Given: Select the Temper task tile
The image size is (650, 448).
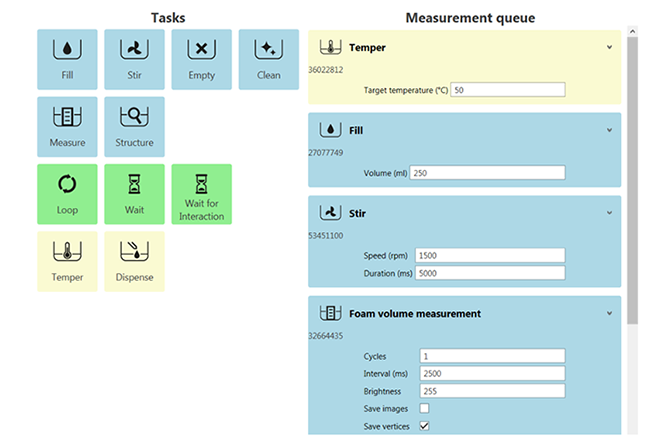Looking at the screenshot, I should [67, 261].
